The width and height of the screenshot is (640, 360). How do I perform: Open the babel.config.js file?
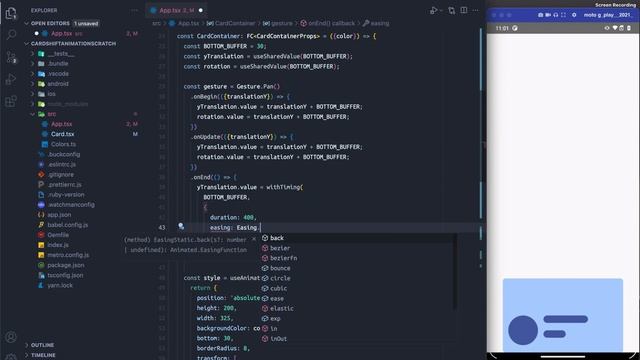coord(67,225)
